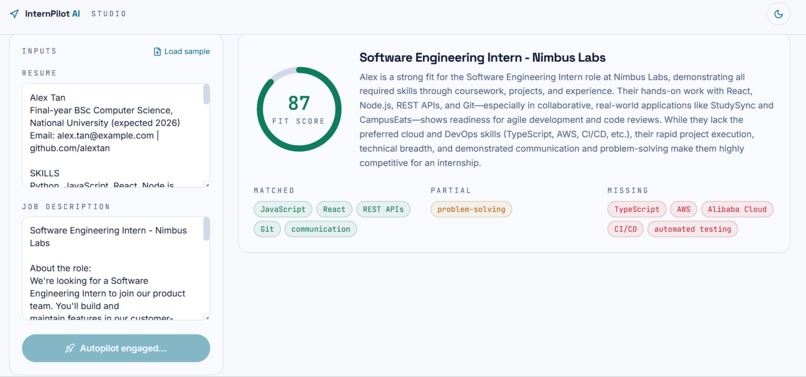Click the Alibaba Cloud missing skill tag
The image size is (806, 377).
tap(737, 209)
